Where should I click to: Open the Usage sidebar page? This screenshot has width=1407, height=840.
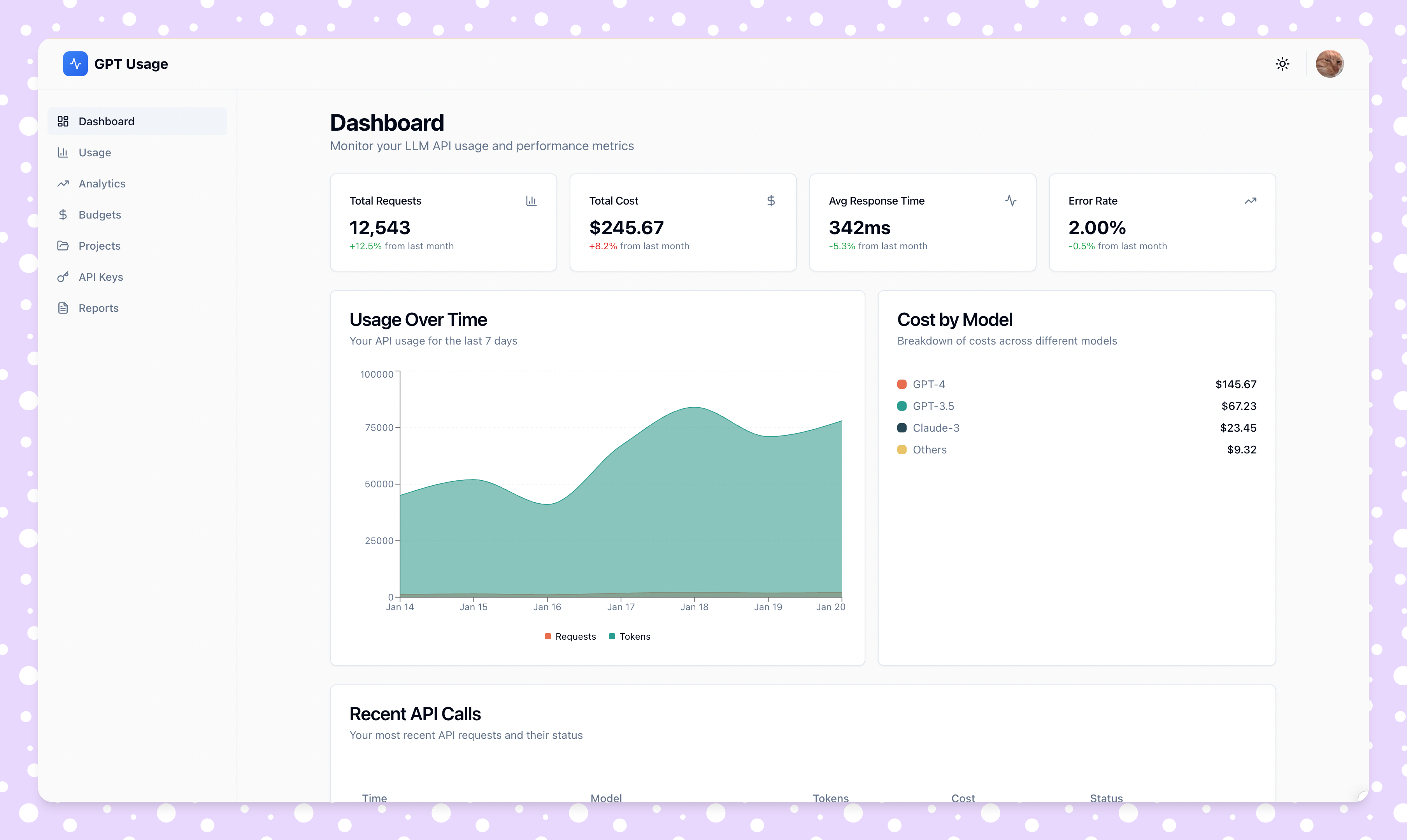95,153
